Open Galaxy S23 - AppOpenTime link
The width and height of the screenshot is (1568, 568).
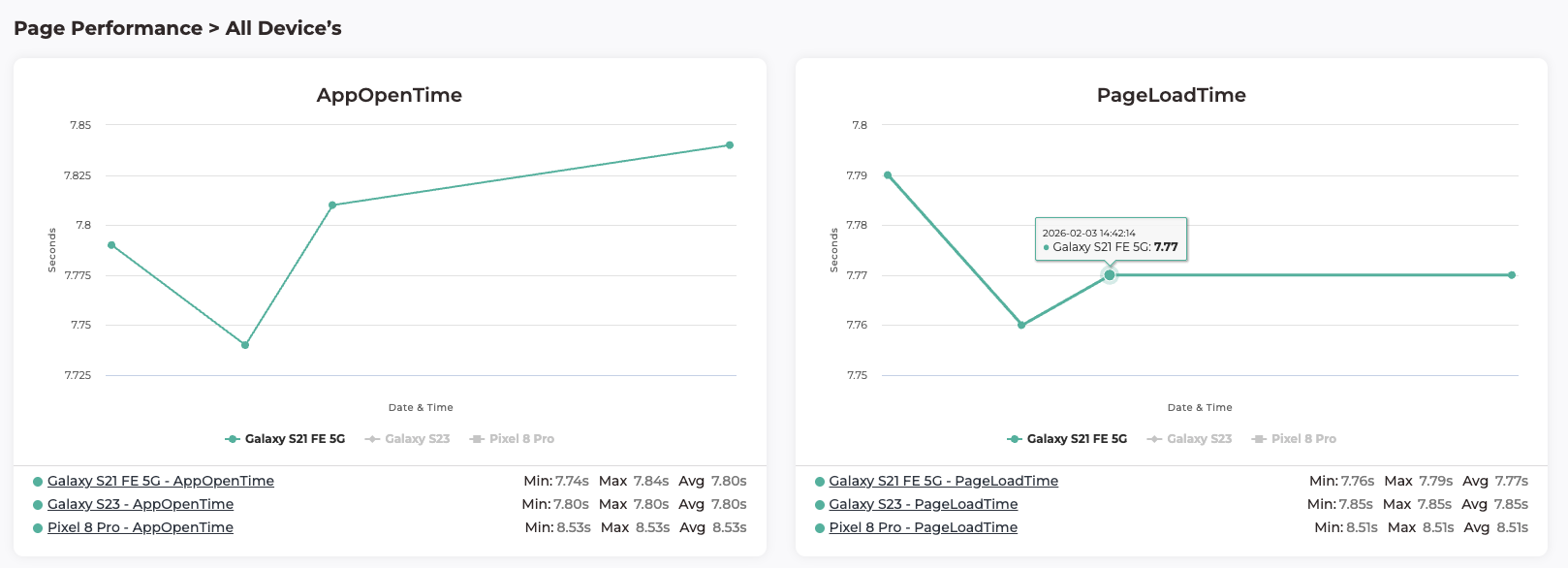click(x=141, y=504)
